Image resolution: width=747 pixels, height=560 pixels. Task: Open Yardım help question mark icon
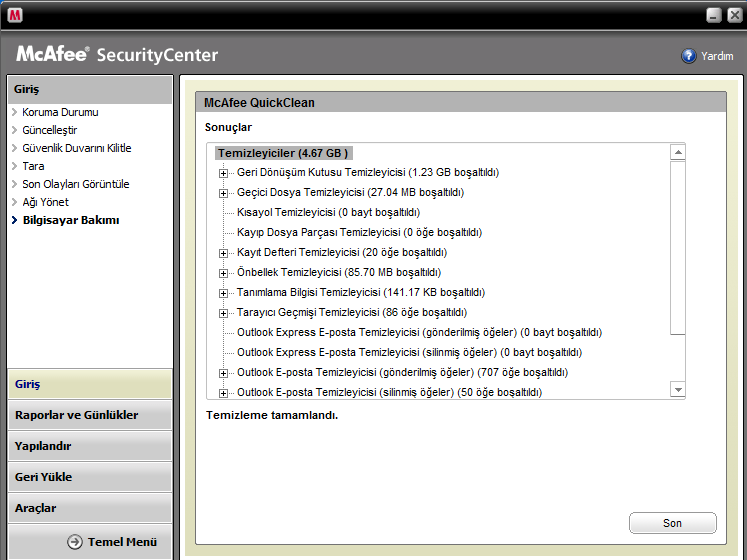pyautogui.click(x=688, y=56)
